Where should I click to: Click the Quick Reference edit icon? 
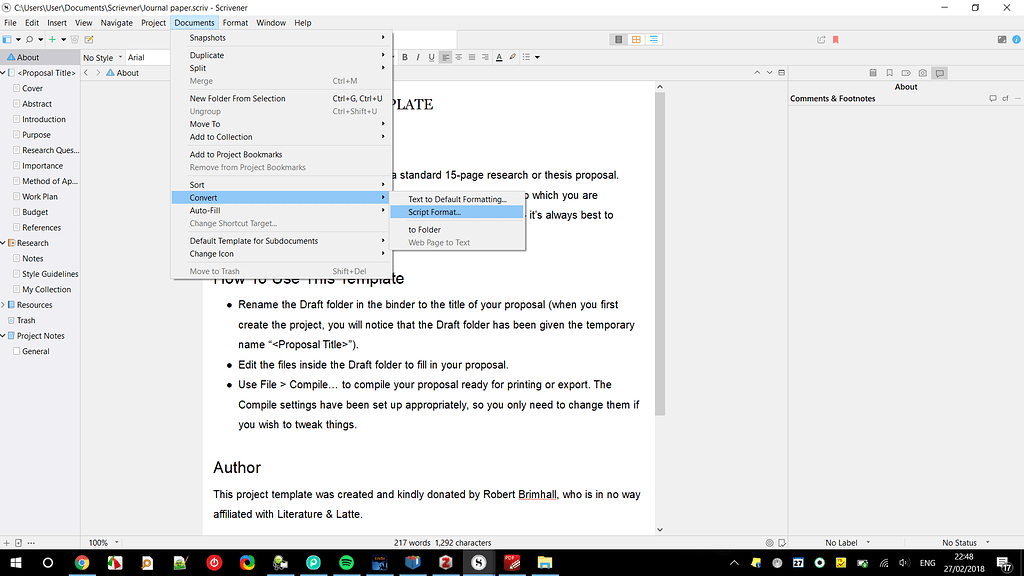click(x=89, y=40)
